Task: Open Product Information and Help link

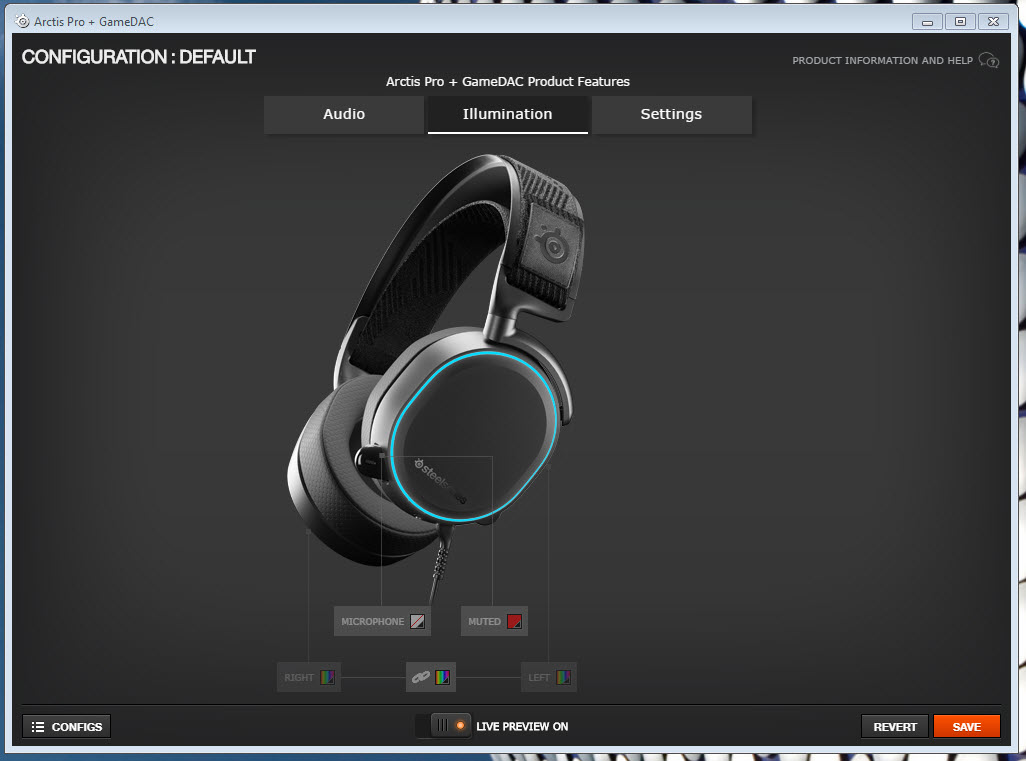Action: (882, 61)
